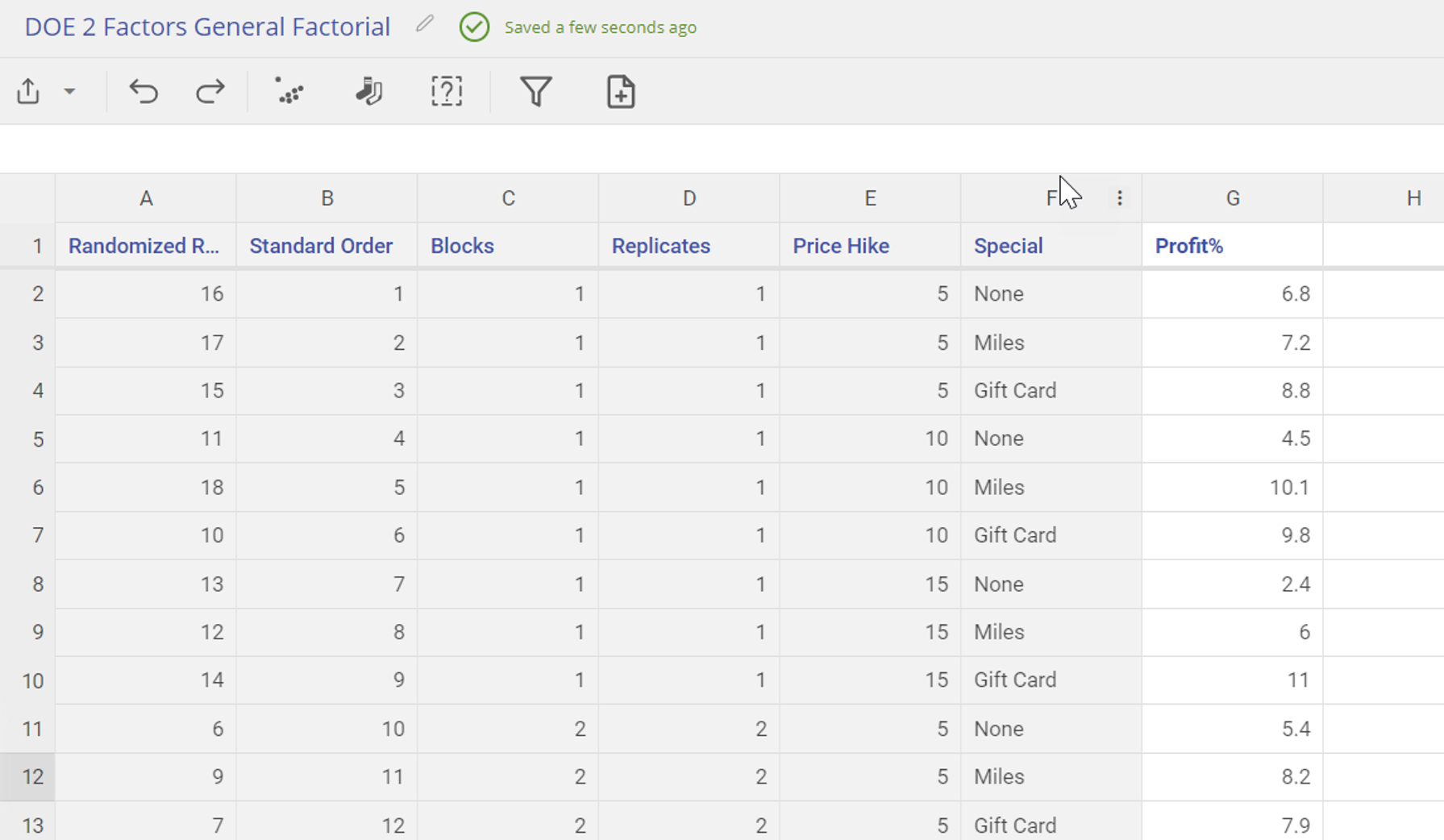The height and width of the screenshot is (840, 1444).
Task: Edit the title with pencil icon
Action: click(x=425, y=25)
